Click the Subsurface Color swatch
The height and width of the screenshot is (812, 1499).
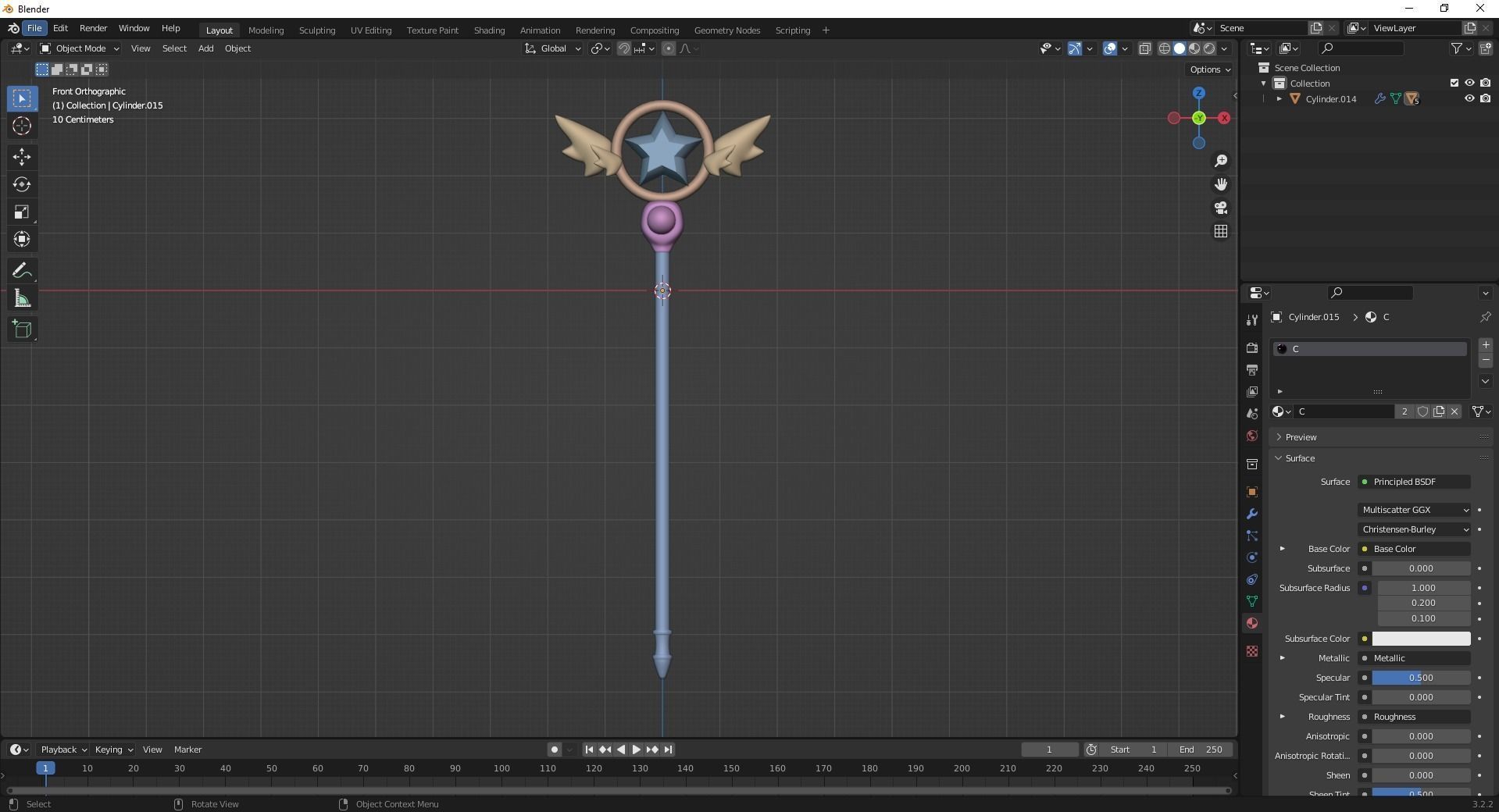[x=1421, y=639]
